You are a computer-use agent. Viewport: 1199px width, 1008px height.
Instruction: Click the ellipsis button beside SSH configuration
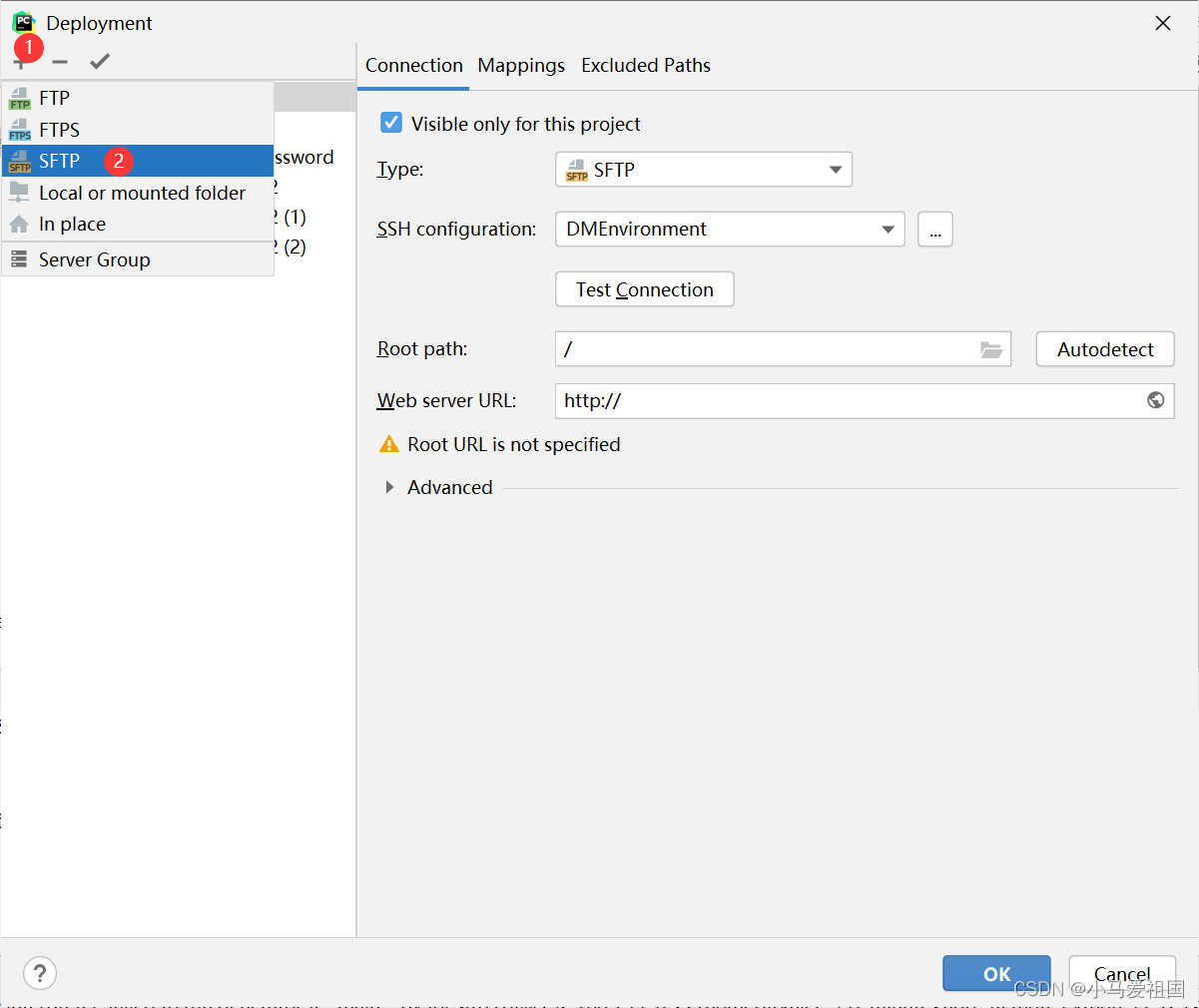[x=935, y=230]
